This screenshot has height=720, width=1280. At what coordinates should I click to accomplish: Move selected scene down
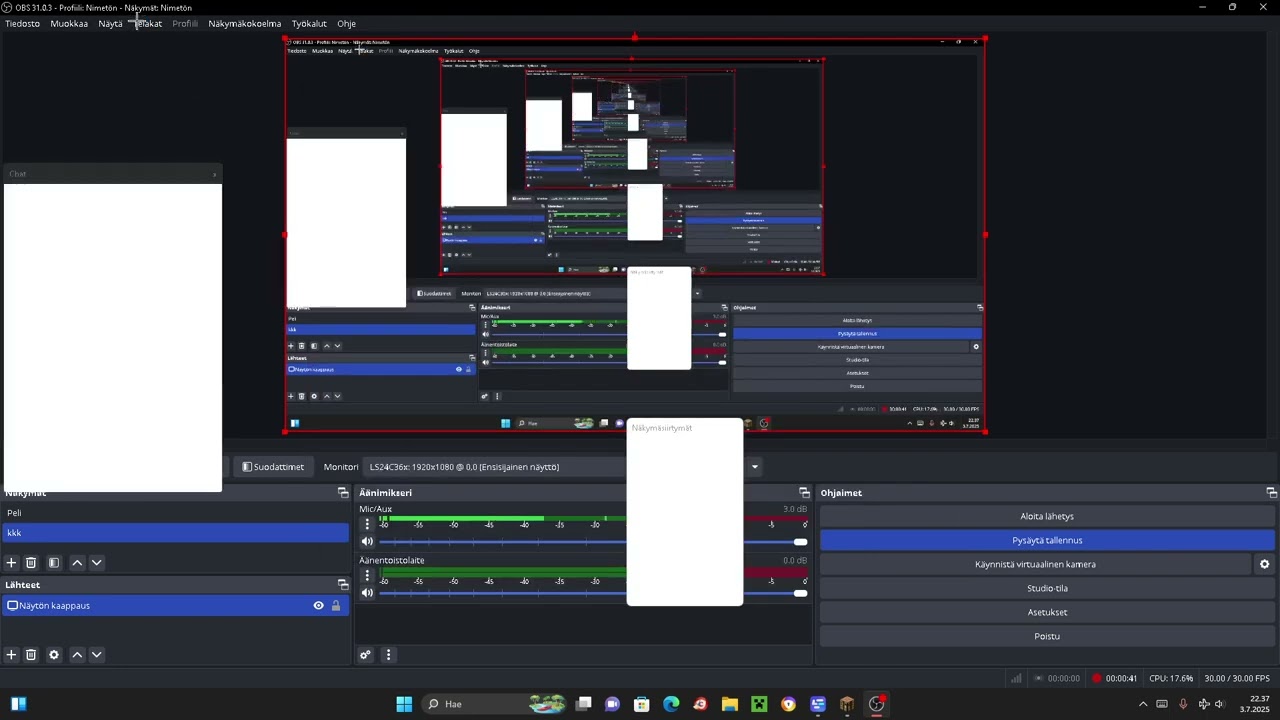pyautogui.click(x=97, y=563)
